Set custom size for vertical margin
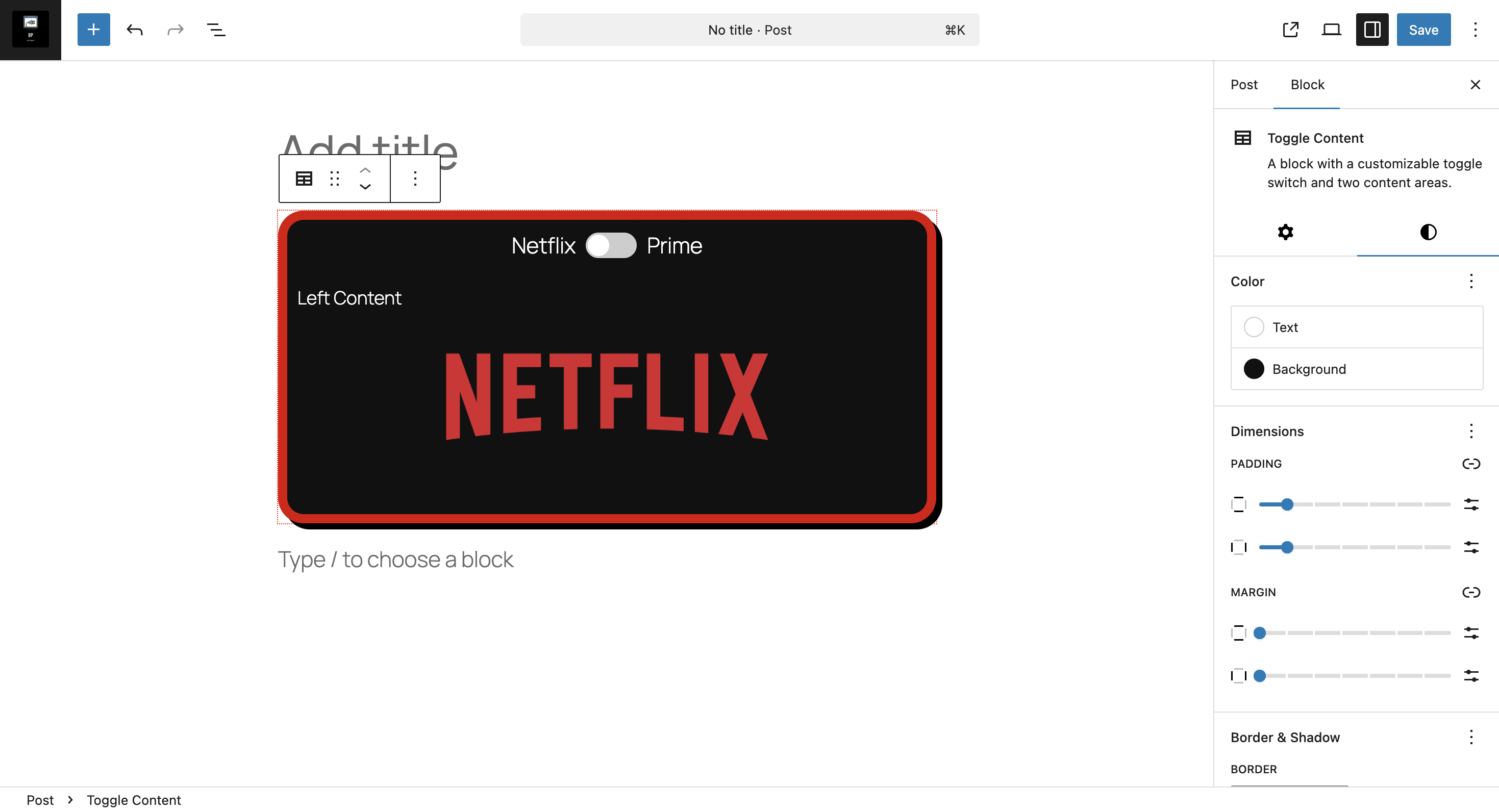The image size is (1499, 812). pos(1471,633)
